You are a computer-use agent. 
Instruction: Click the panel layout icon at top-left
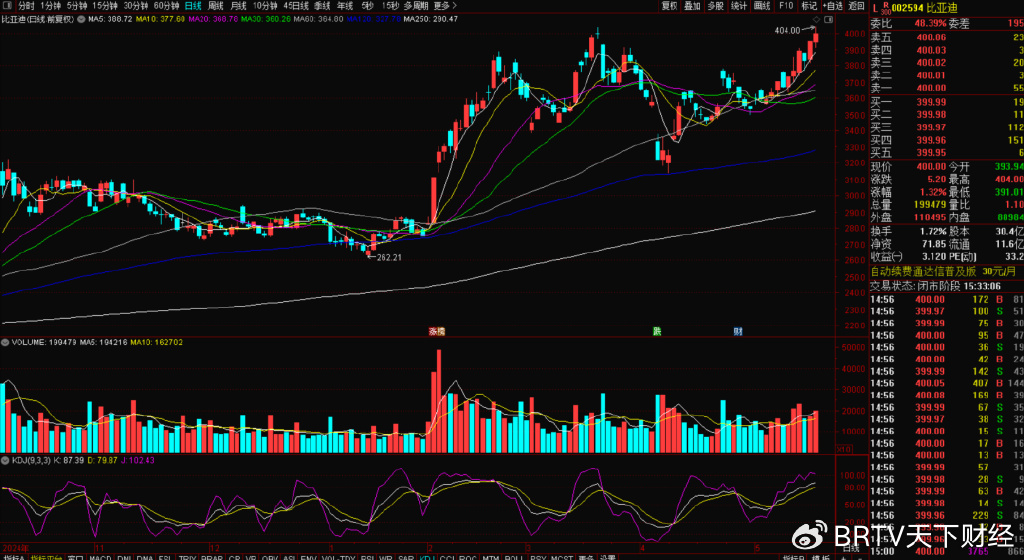click(8, 6)
